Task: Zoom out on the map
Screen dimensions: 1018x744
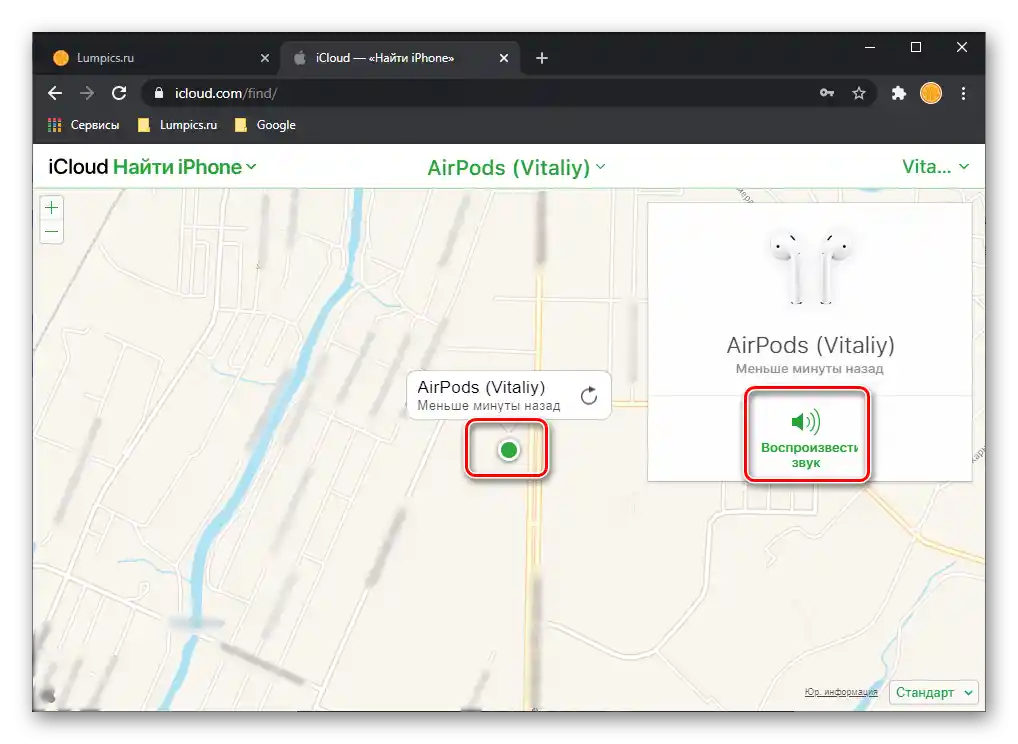Action: pos(51,231)
